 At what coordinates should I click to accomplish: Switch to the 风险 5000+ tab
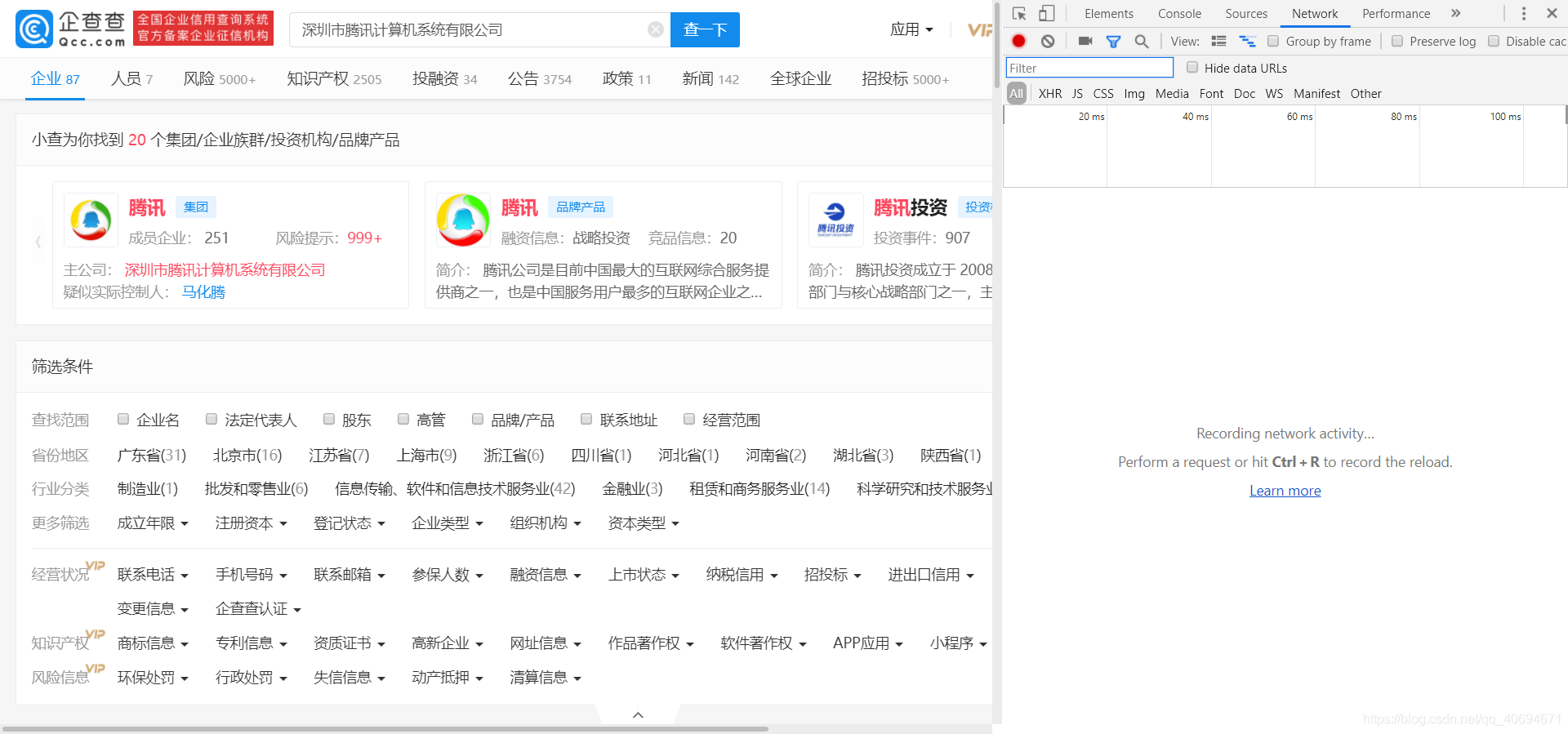point(219,79)
